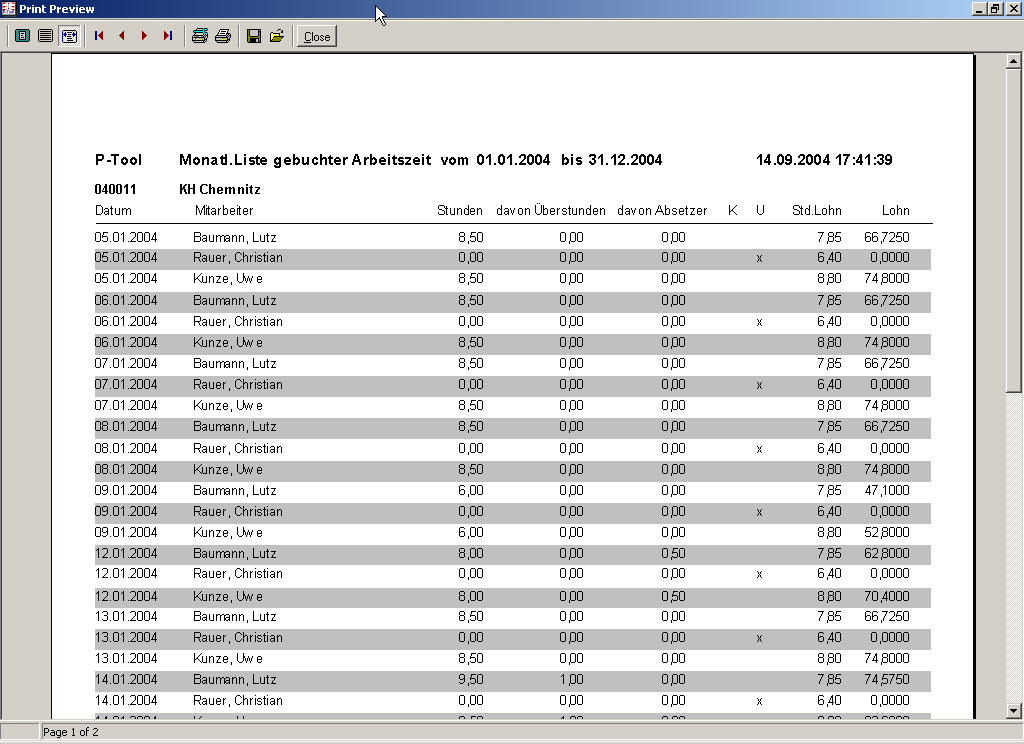Open the Print Preview system menu icon
1024x744 pixels.
9,9
